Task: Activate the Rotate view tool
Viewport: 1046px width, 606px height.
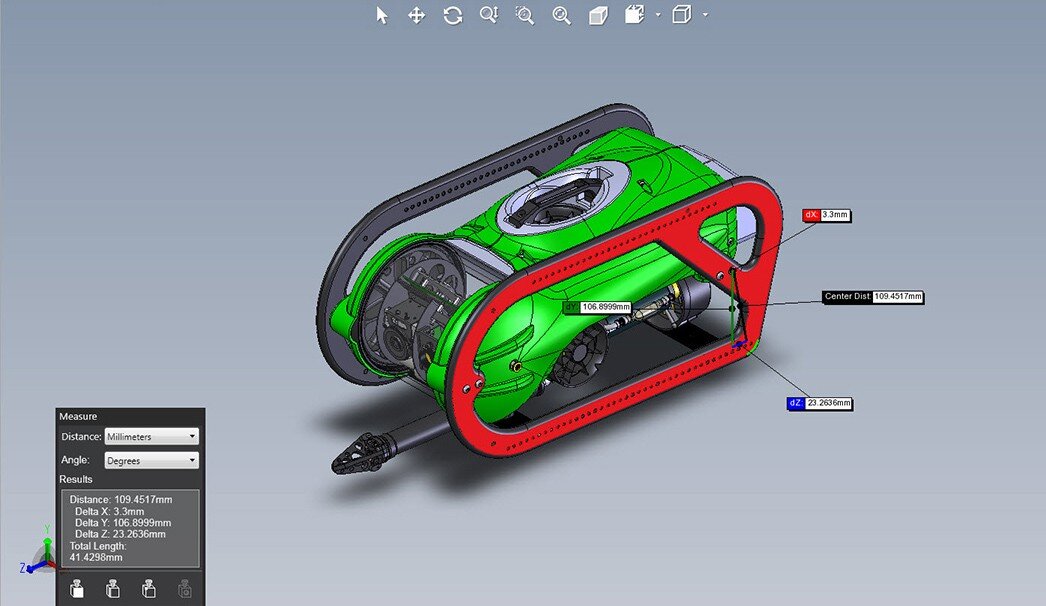Action: [453, 15]
